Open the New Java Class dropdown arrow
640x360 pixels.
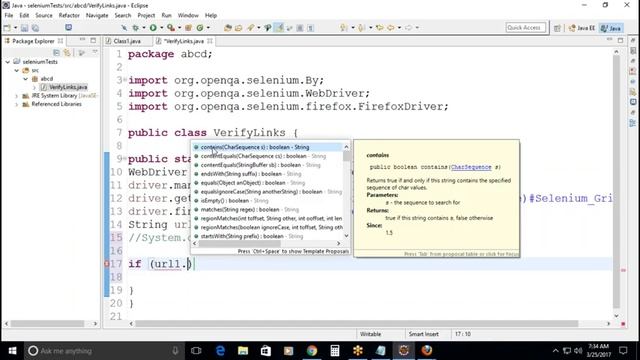pos(208,28)
